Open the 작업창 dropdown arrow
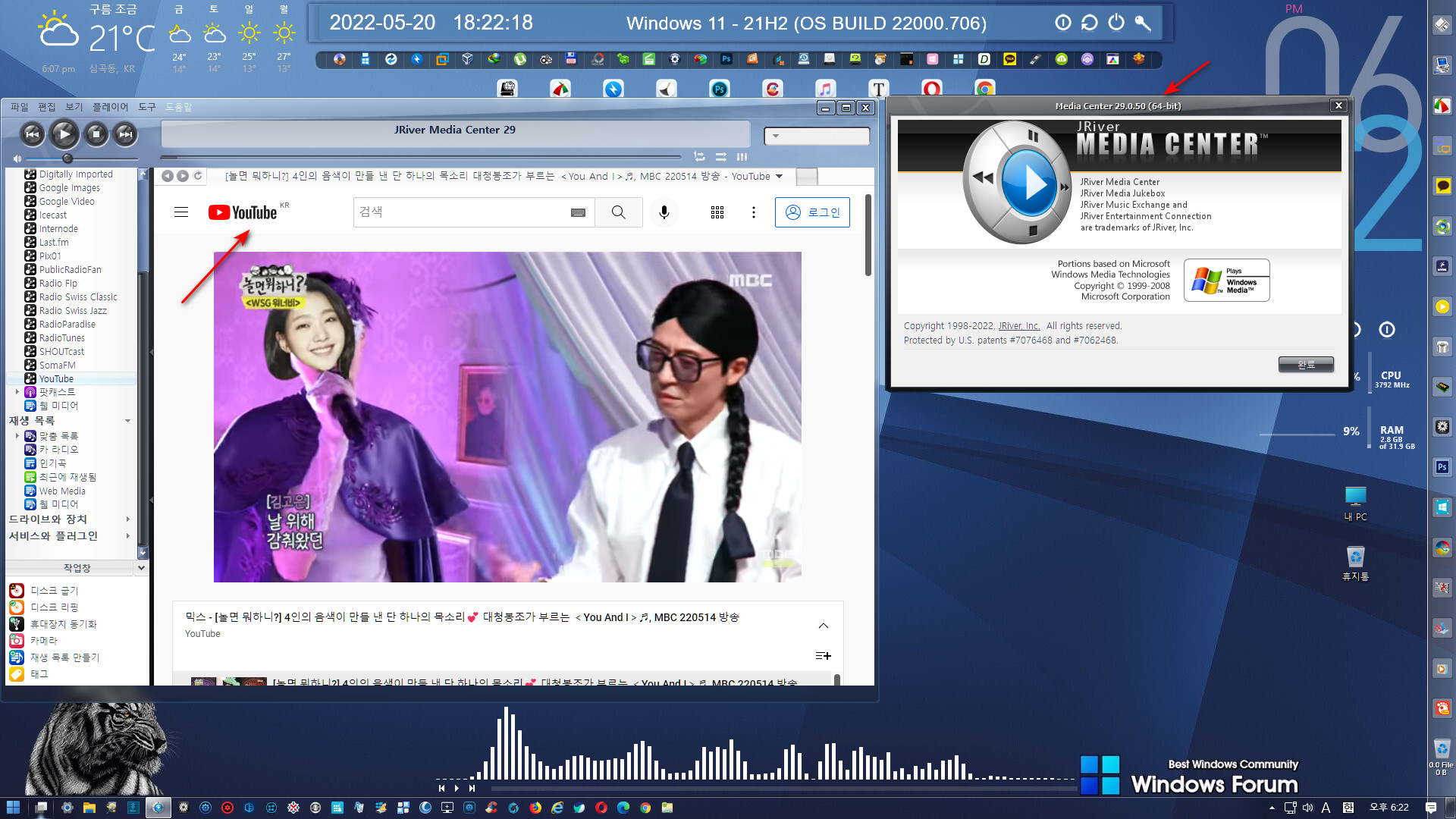Image resolution: width=1456 pixels, height=819 pixels. pyautogui.click(x=141, y=568)
